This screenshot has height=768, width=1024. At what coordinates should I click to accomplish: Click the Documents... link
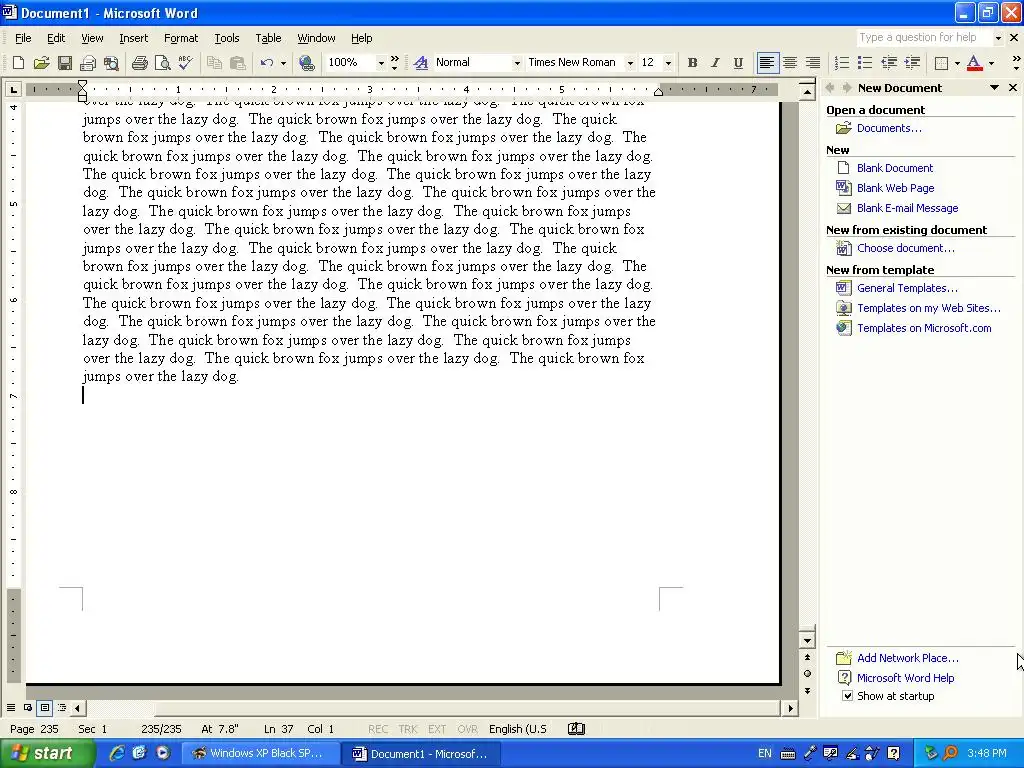(x=889, y=128)
